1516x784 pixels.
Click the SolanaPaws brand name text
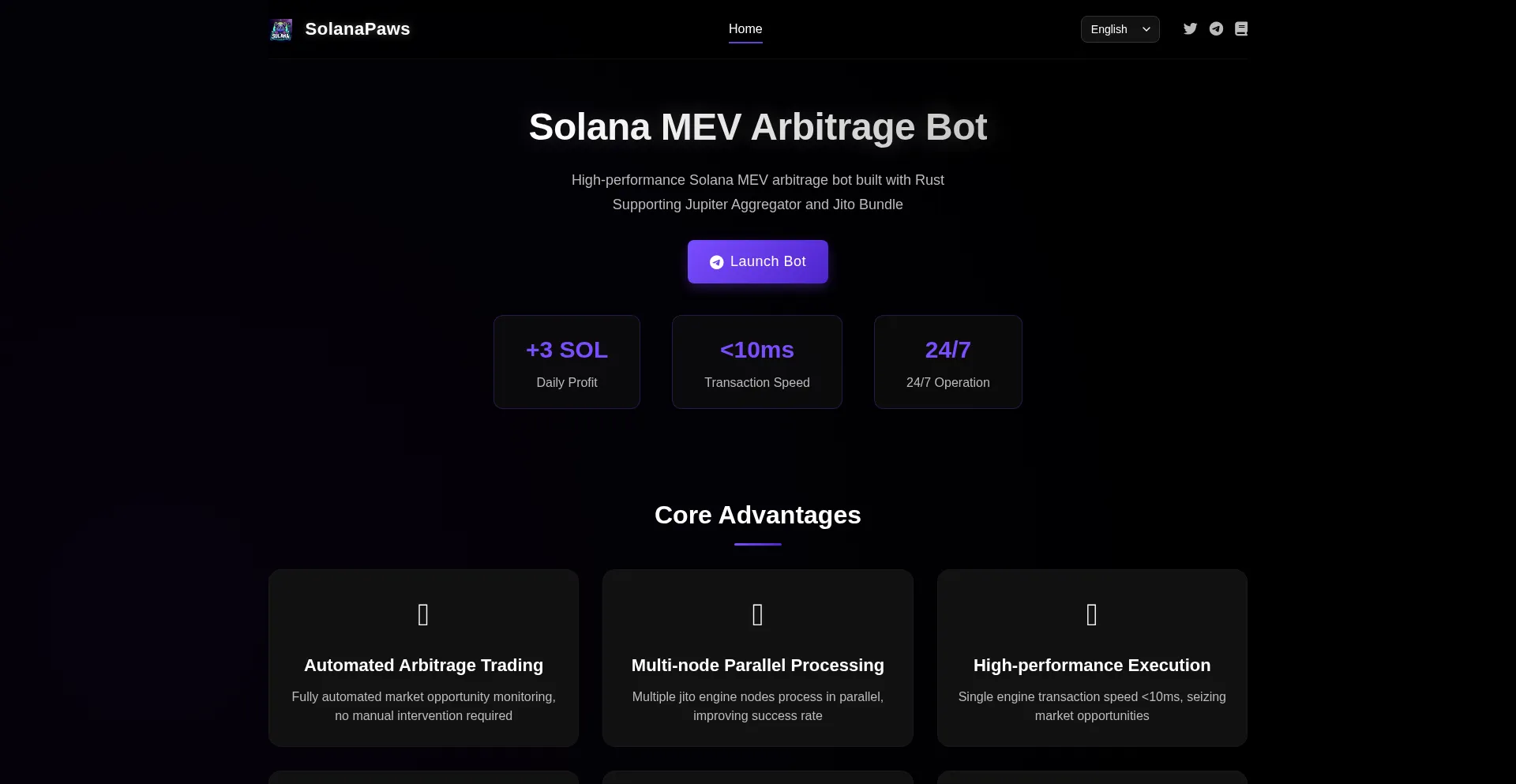point(357,29)
